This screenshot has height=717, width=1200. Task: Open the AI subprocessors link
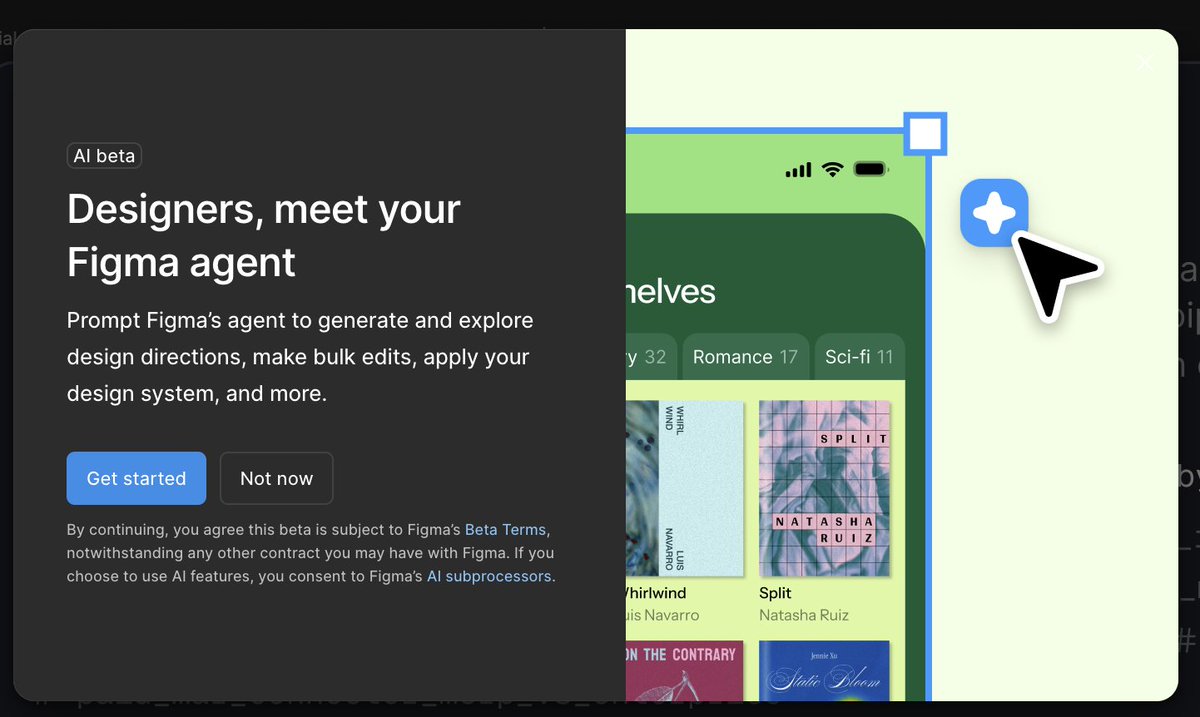coord(489,576)
